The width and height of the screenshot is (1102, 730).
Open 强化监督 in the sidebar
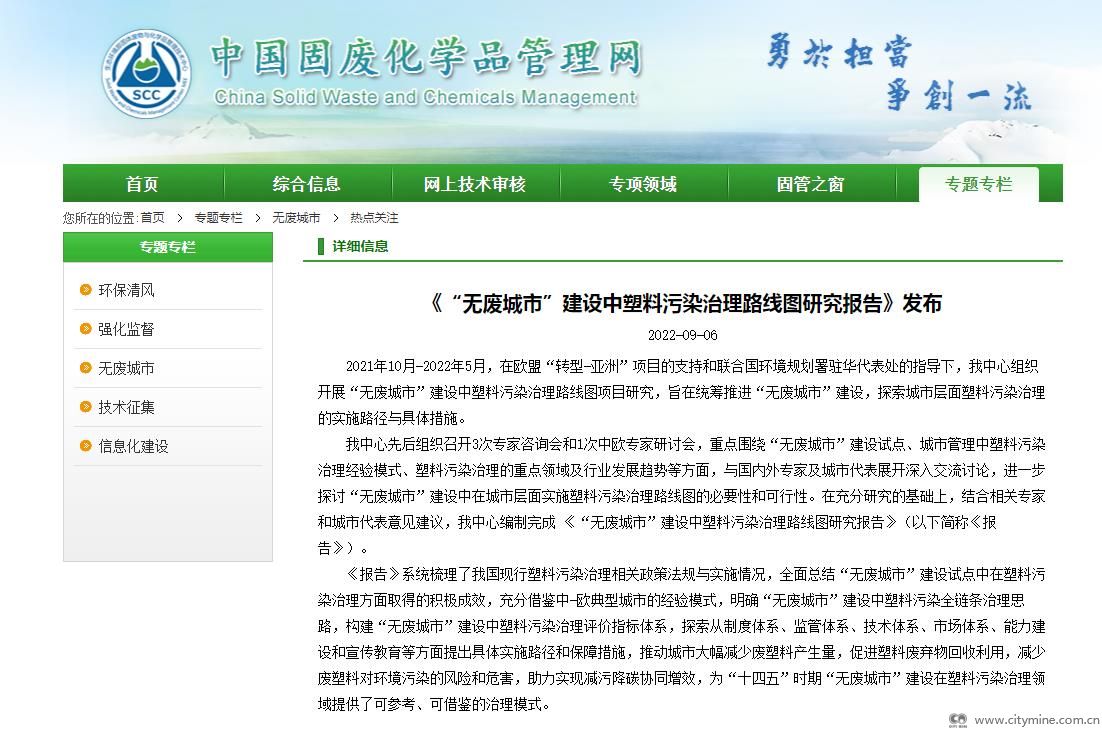click(127, 329)
